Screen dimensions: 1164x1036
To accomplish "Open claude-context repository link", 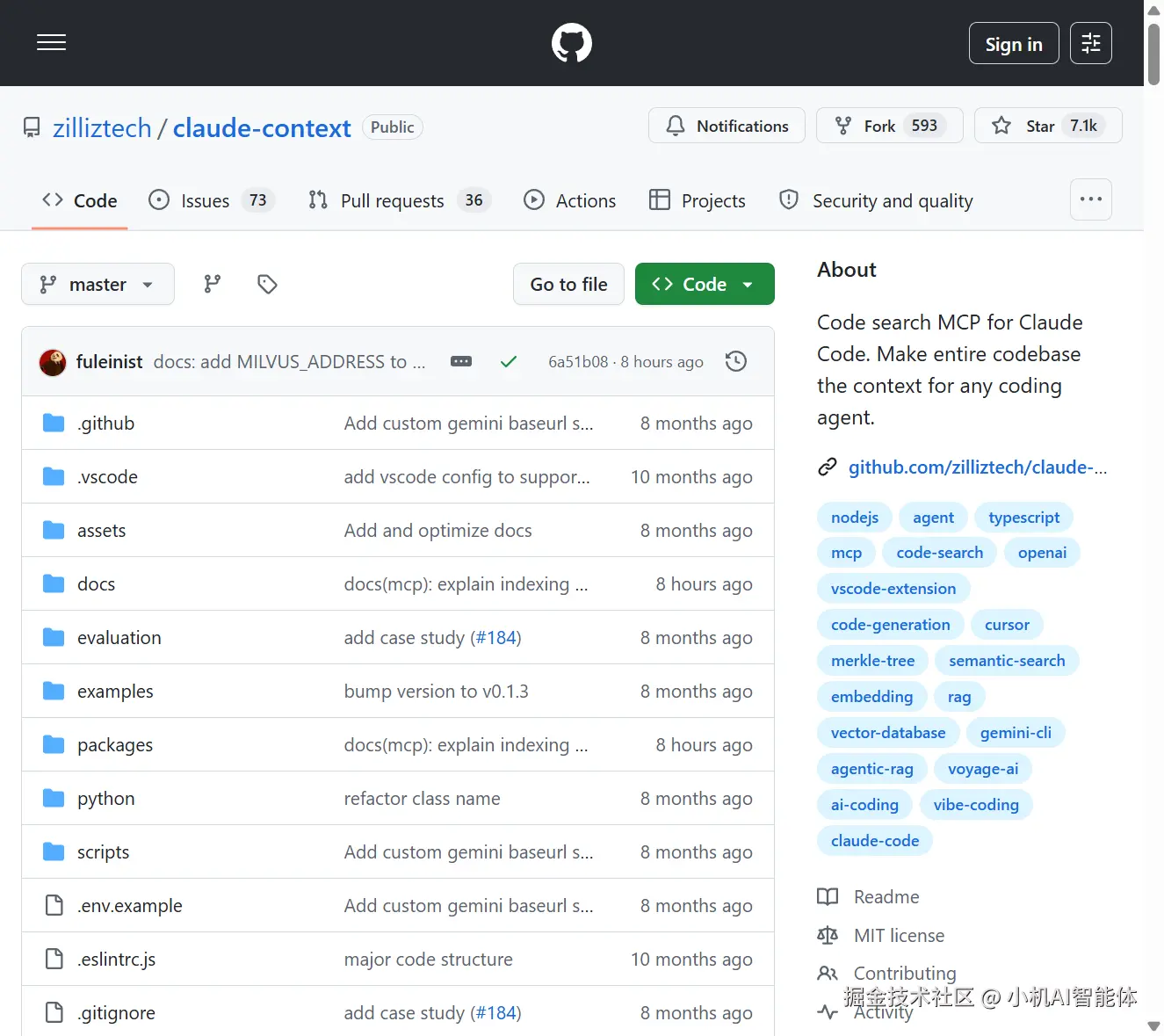I will pyautogui.click(x=262, y=128).
